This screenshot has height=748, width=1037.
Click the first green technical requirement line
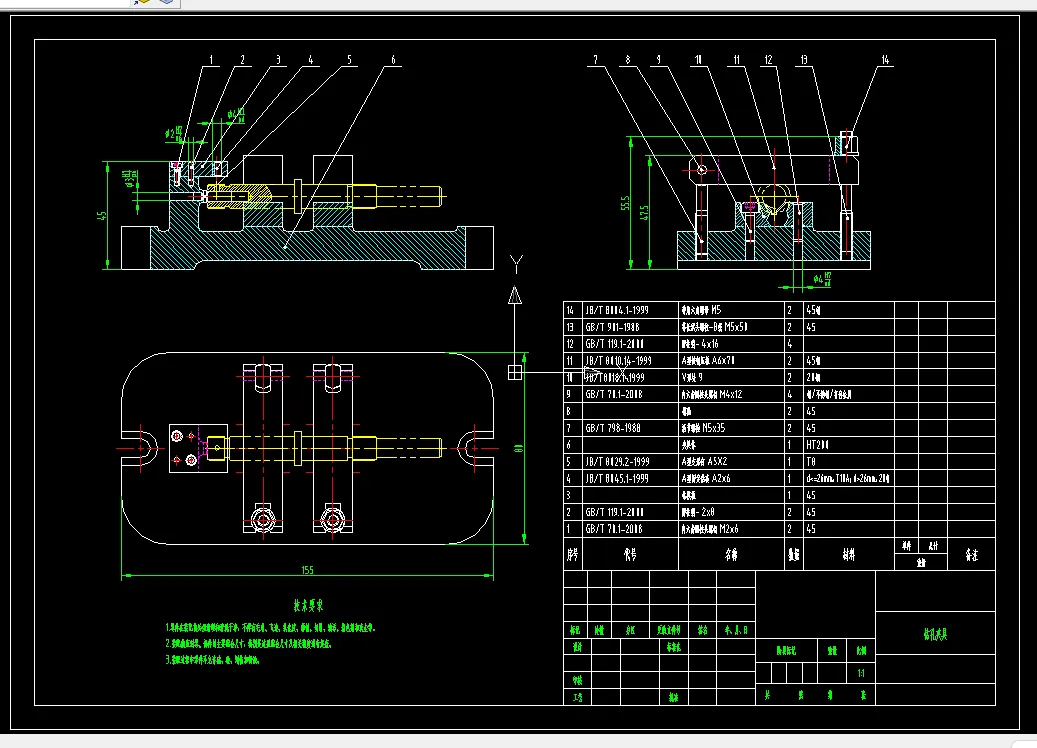pyautogui.click(x=270, y=628)
